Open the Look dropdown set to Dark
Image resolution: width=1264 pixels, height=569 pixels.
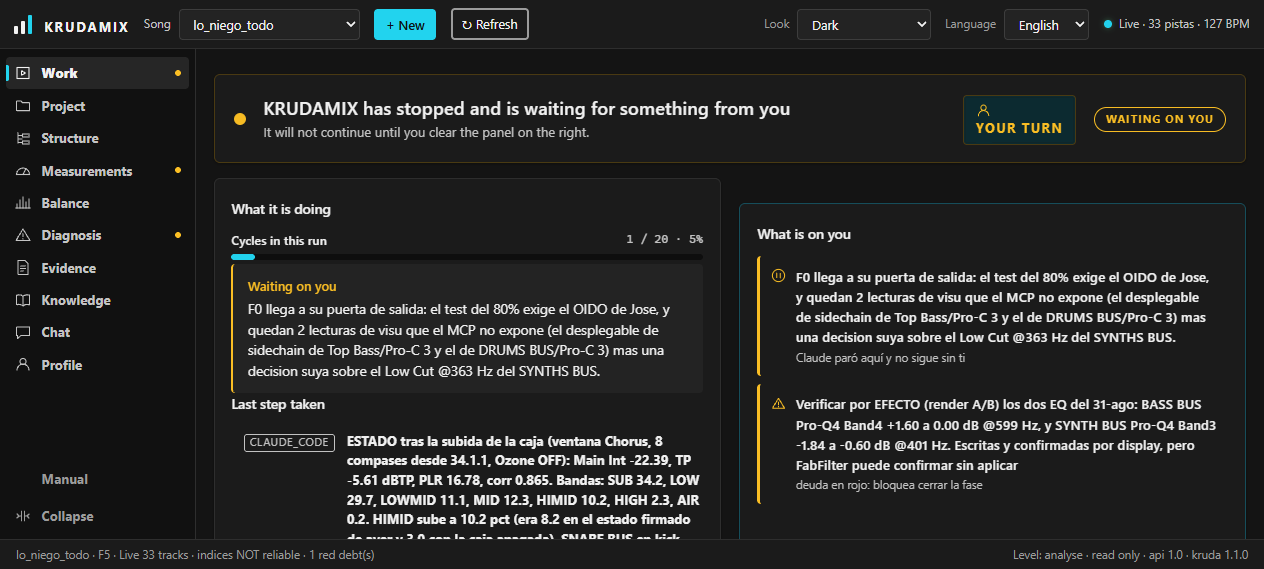point(864,25)
